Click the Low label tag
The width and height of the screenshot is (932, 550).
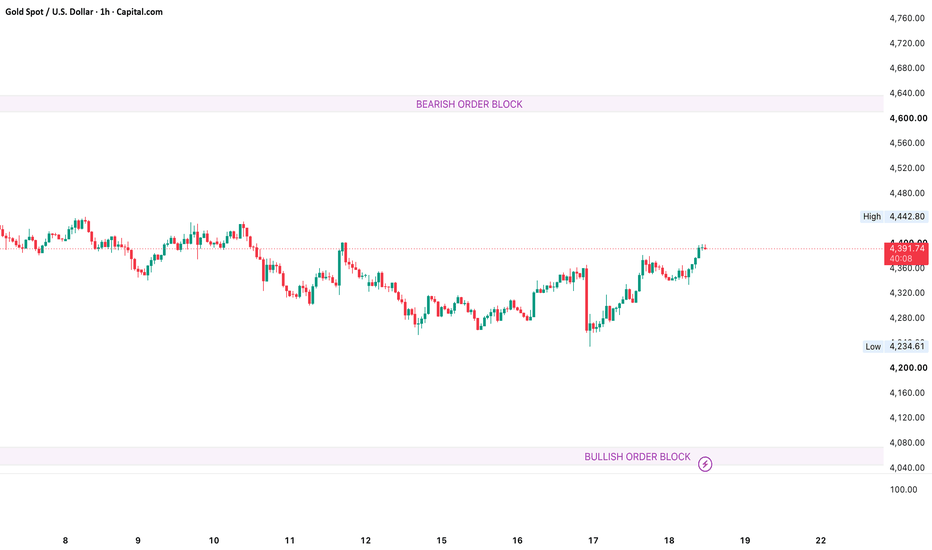[x=873, y=347]
